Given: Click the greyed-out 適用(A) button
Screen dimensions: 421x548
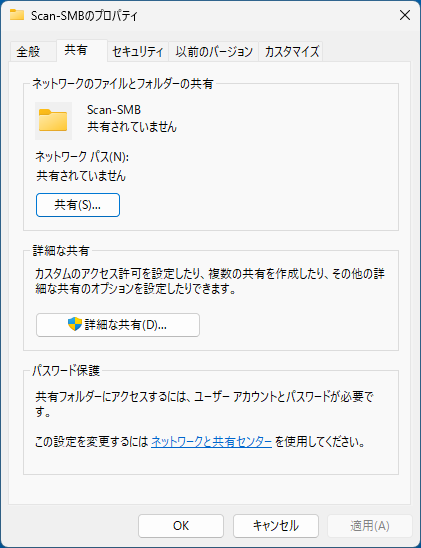Looking at the screenshot, I should (x=370, y=526).
